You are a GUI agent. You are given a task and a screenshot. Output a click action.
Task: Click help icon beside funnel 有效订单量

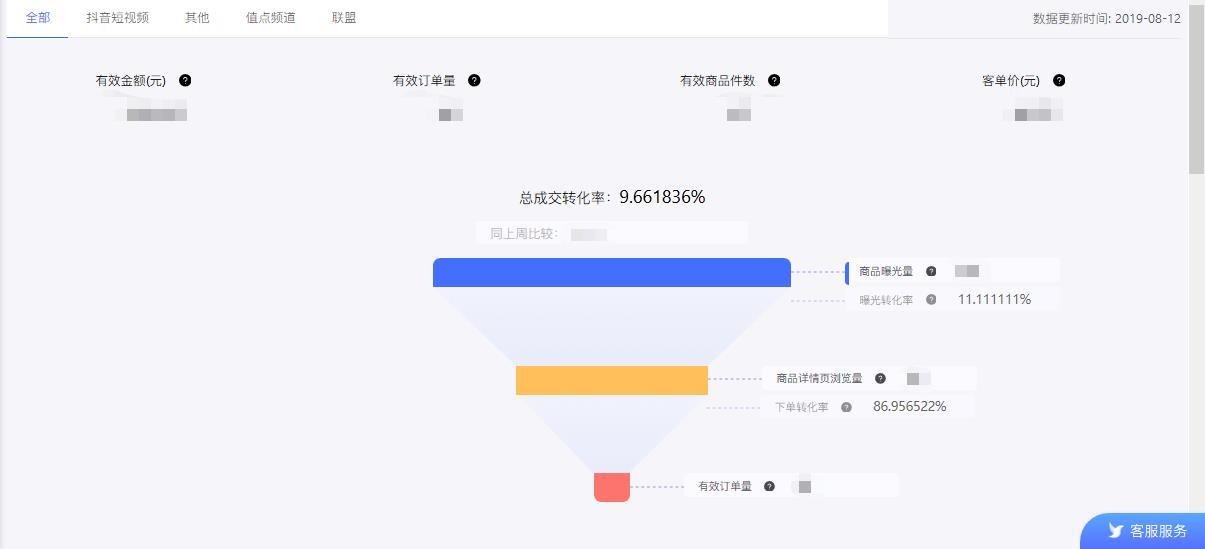[769, 486]
